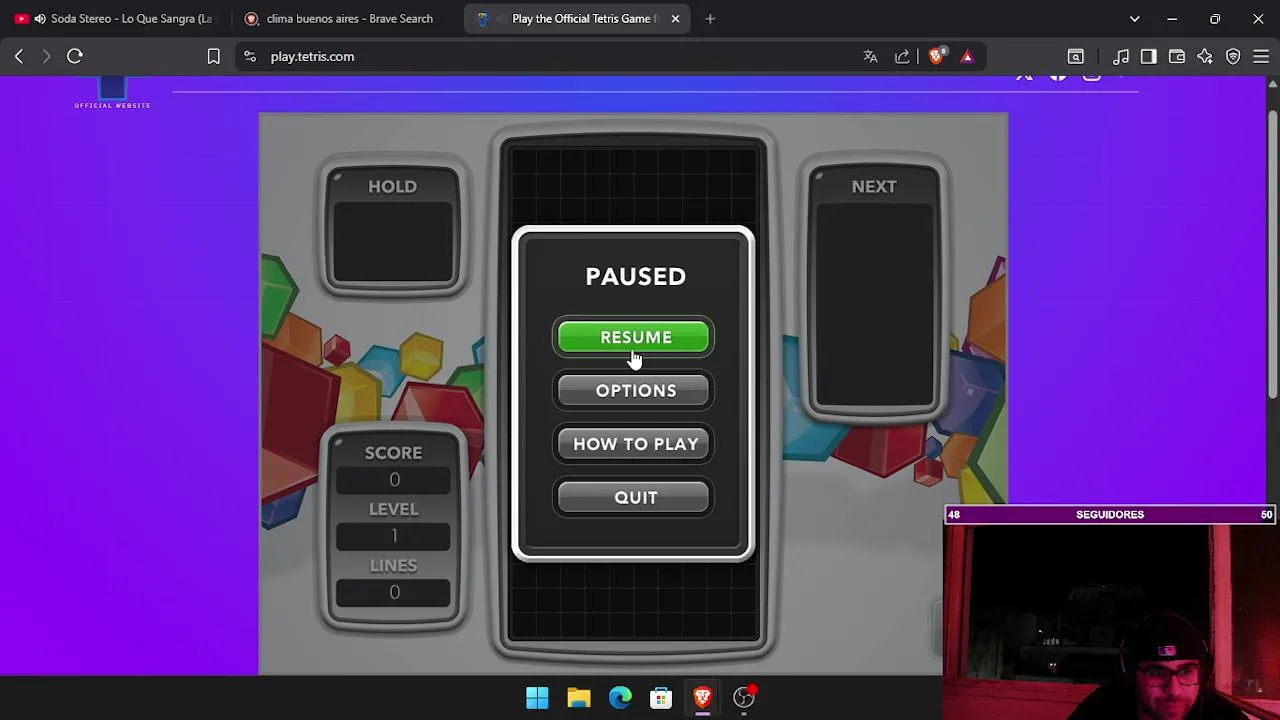This screenshot has height=720, width=1280.
Task: Open the Brave Shields lion icon
Action: point(936,57)
